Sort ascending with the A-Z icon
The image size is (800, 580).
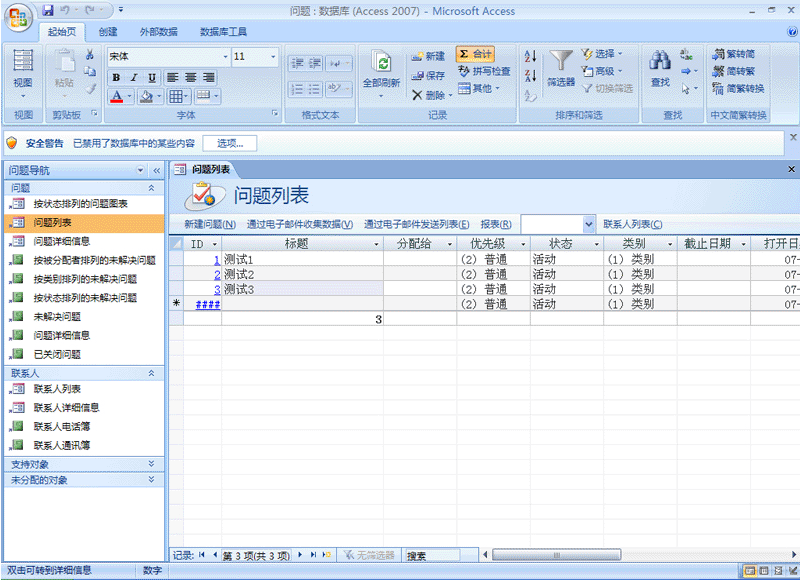[x=530, y=56]
